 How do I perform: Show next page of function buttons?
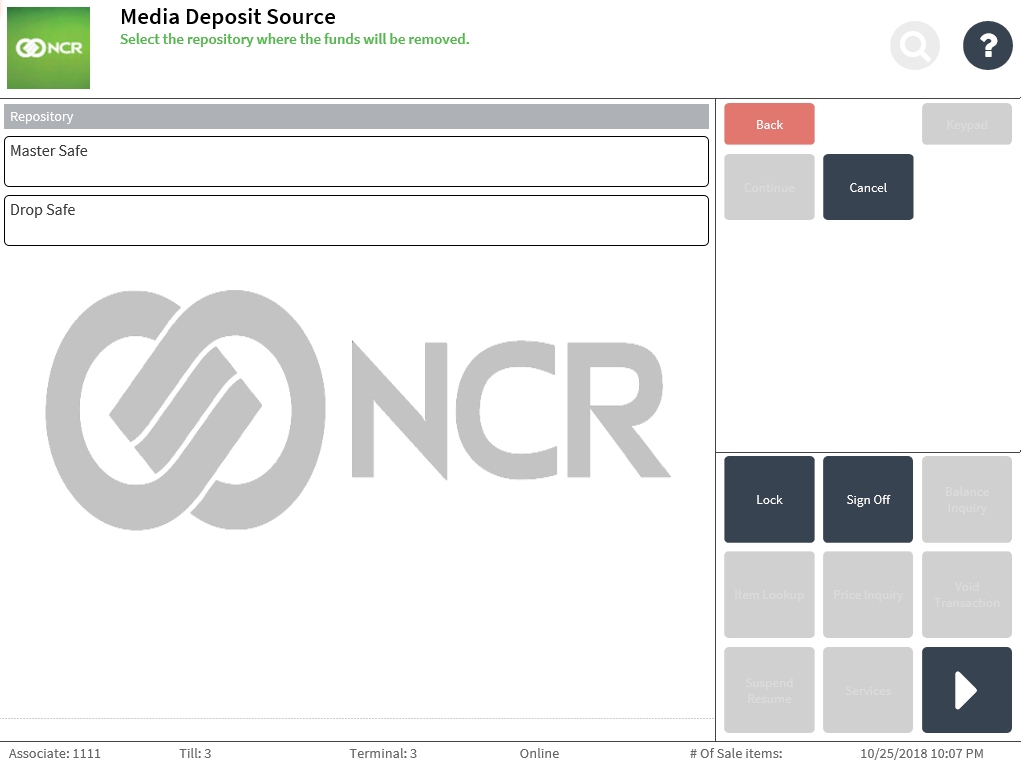(966, 690)
